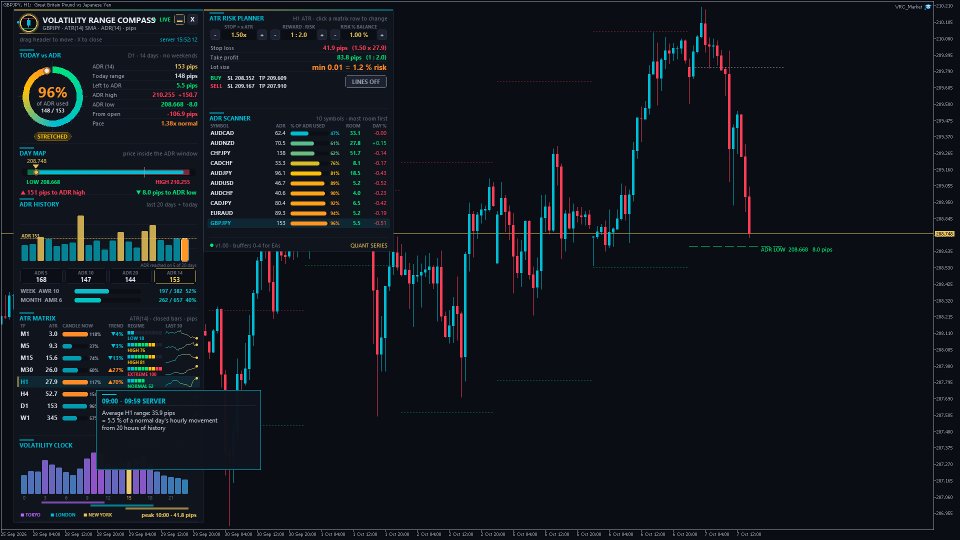Image resolution: width=960 pixels, height=540 pixels.
Task: Toggle the LINES OFF button
Action: point(366,81)
